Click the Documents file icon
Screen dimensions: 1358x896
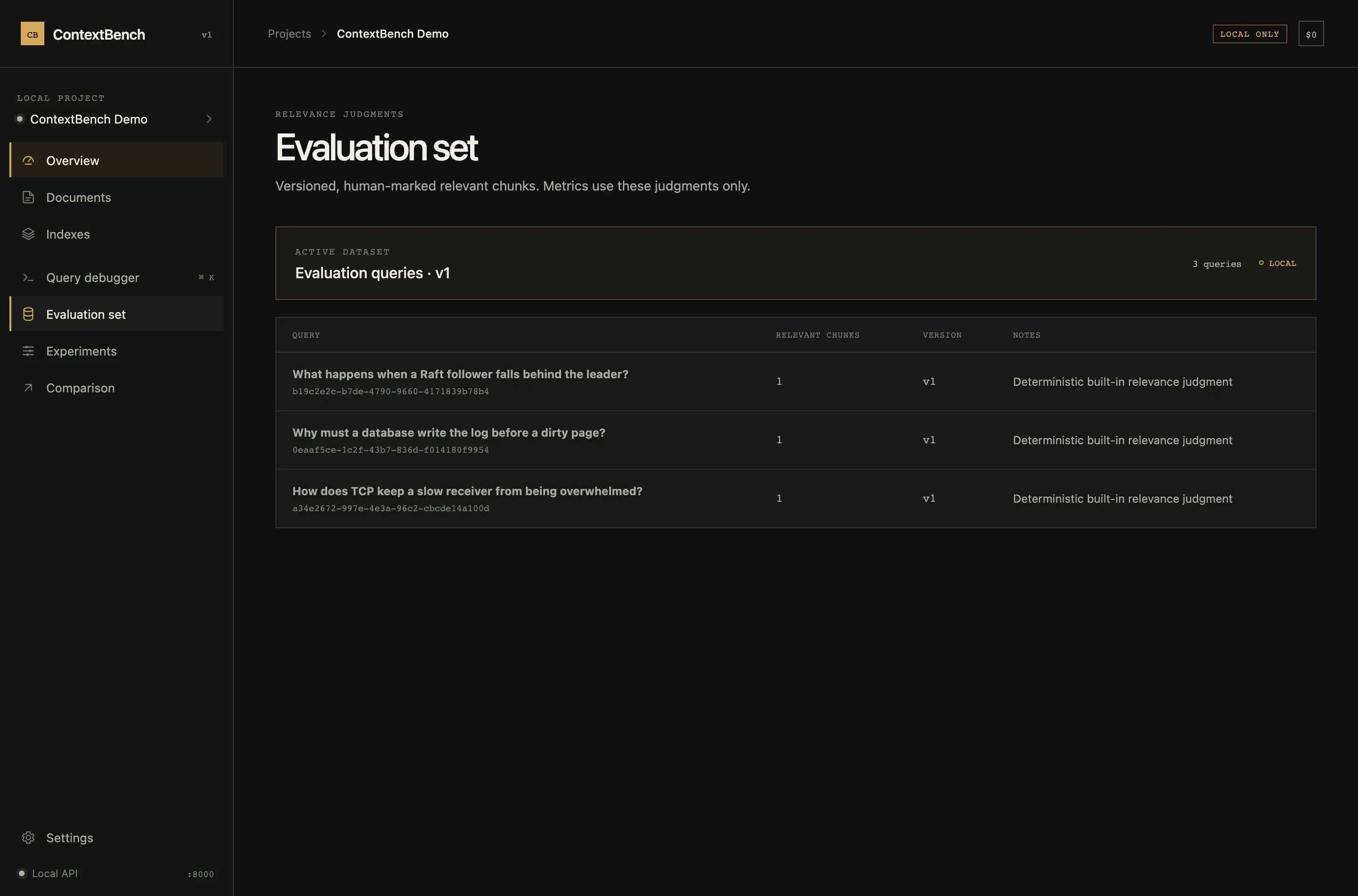coord(28,197)
